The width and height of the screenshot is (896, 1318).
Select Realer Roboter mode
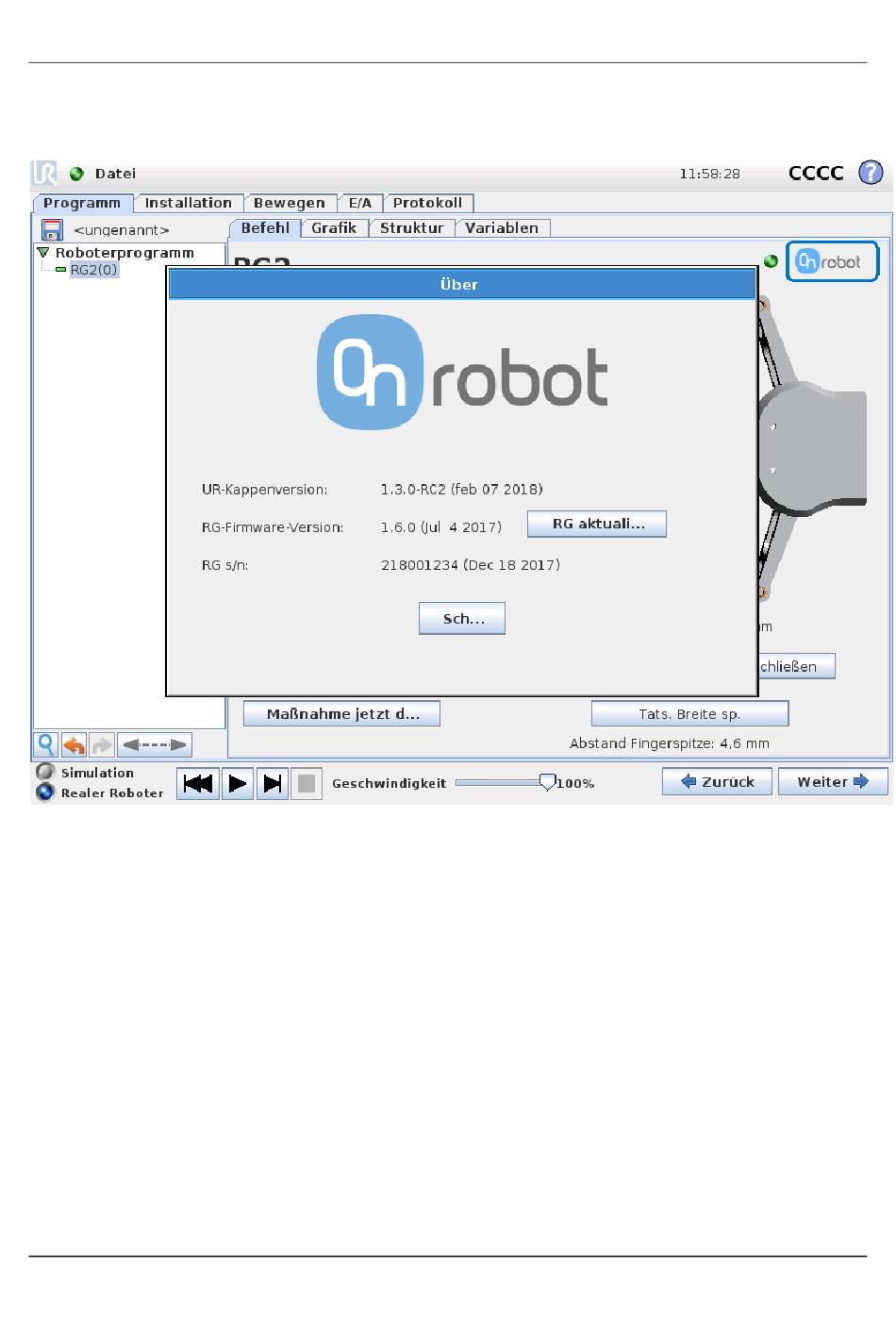(x=45, y=792)
